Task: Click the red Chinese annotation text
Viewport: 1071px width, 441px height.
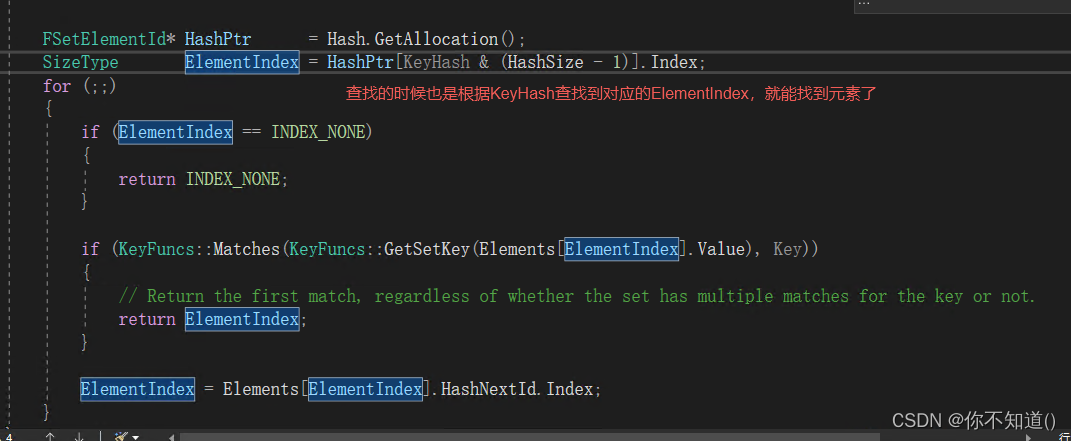Action: (610, 95)
